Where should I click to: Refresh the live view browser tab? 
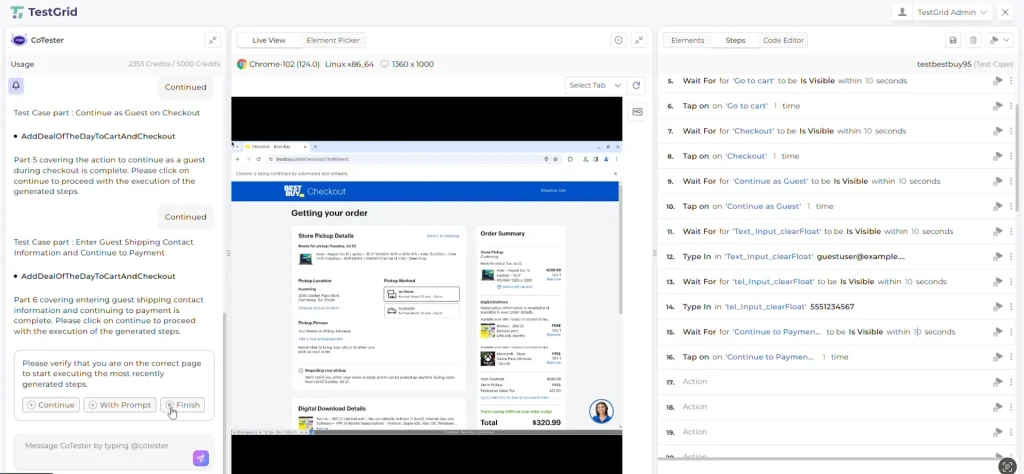point(637,85)
